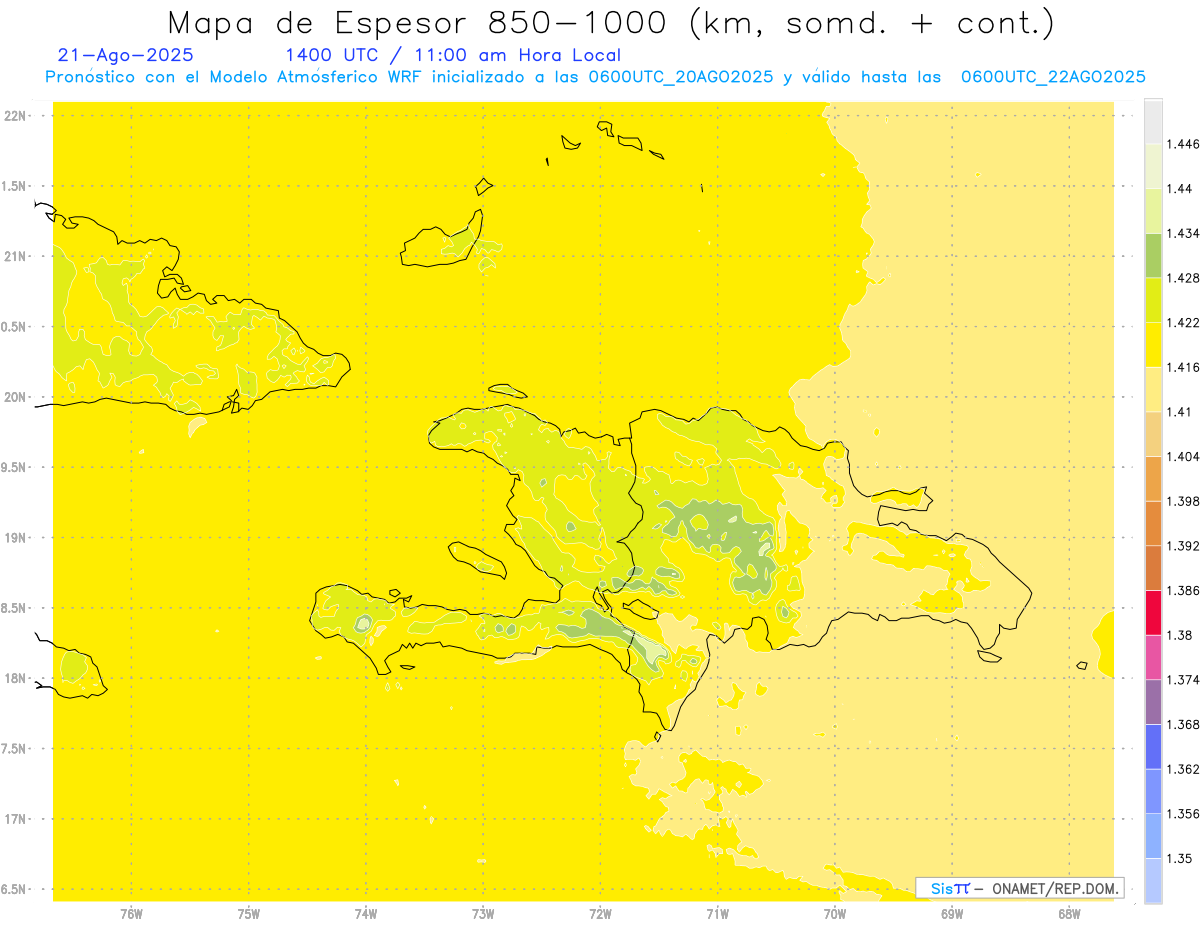Click the '18N' latitude label
Image resolution: width=1200 pixels, height=927 pixels.
tap(15, 678)
